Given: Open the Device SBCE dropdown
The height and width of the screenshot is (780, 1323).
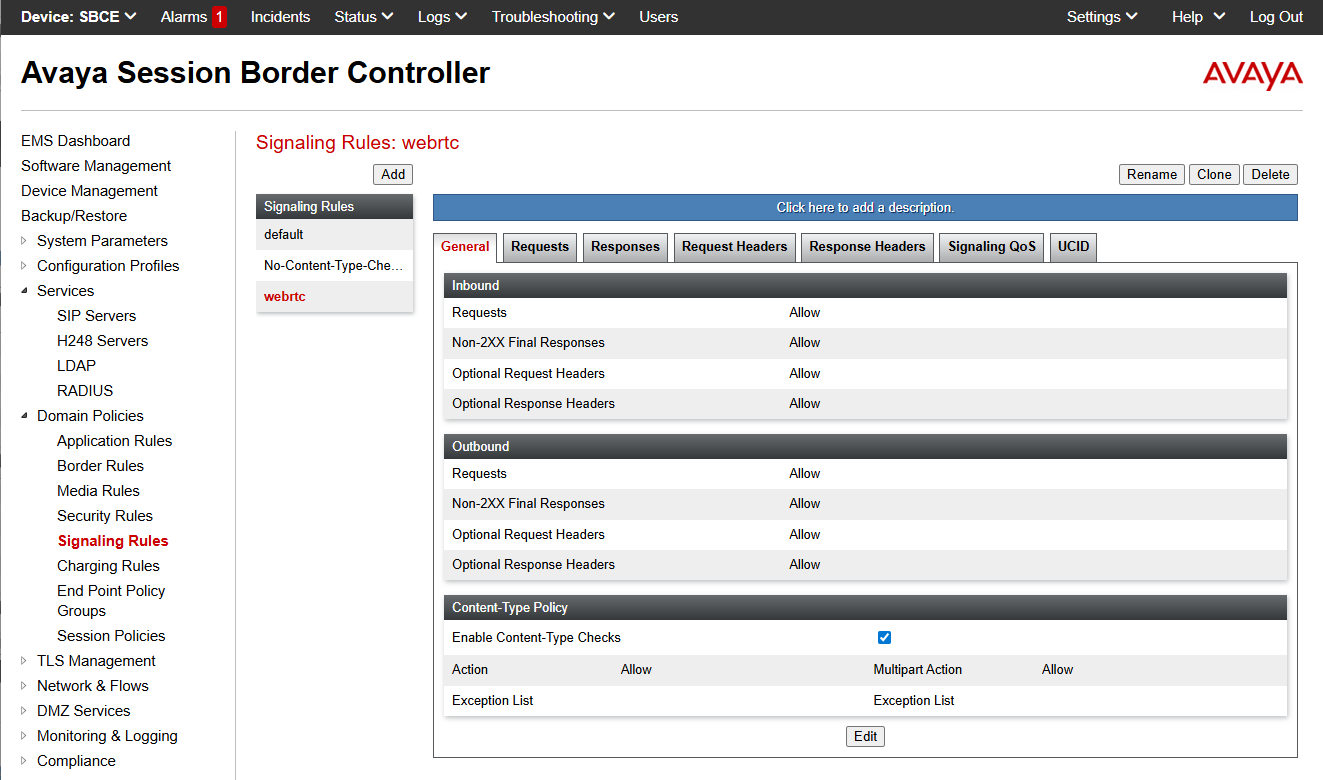Looking at the screenshot, I should [78, 17].
